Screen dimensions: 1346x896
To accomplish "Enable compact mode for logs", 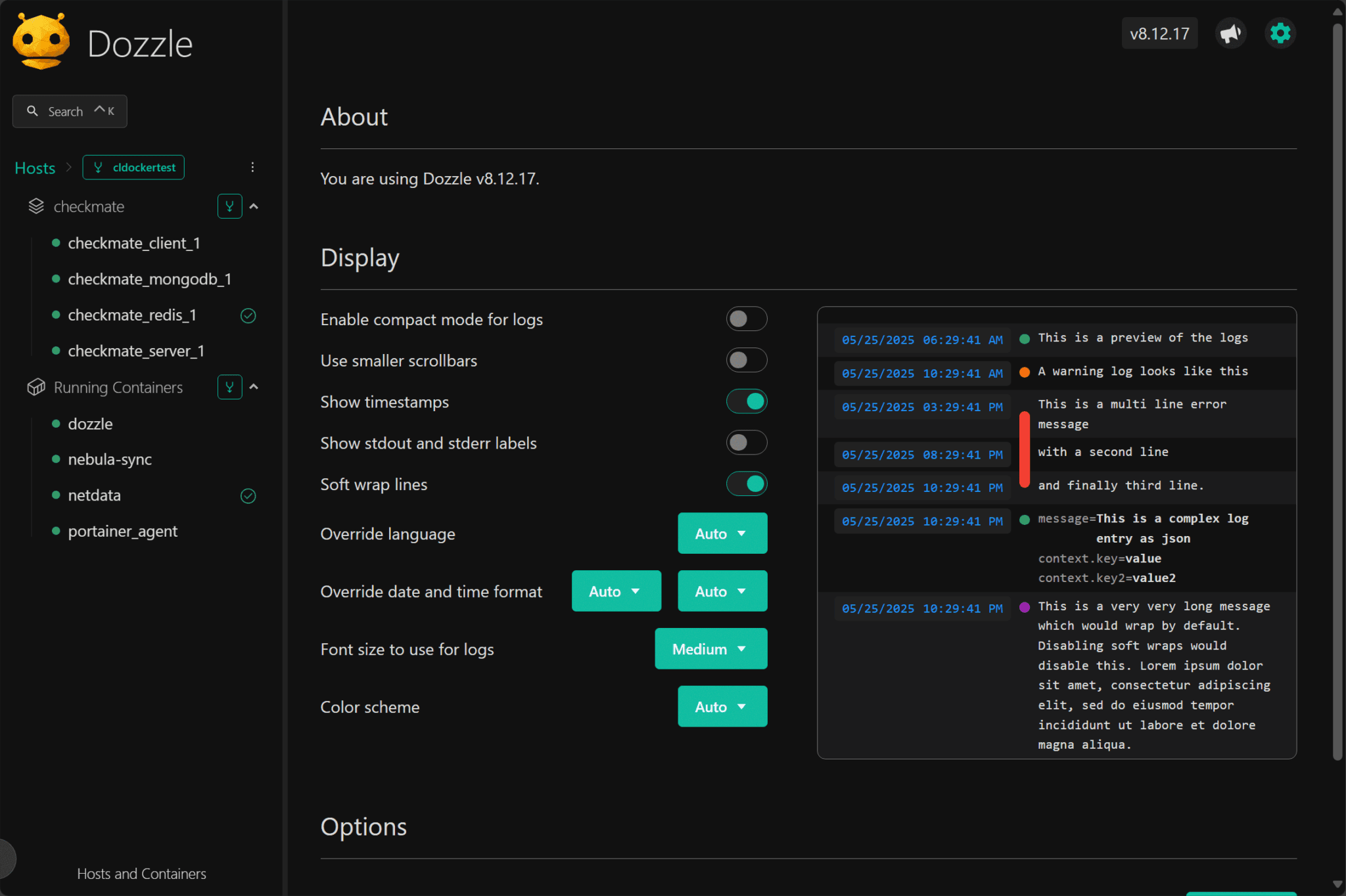I will pyautogui.click(x=746, y=319).
